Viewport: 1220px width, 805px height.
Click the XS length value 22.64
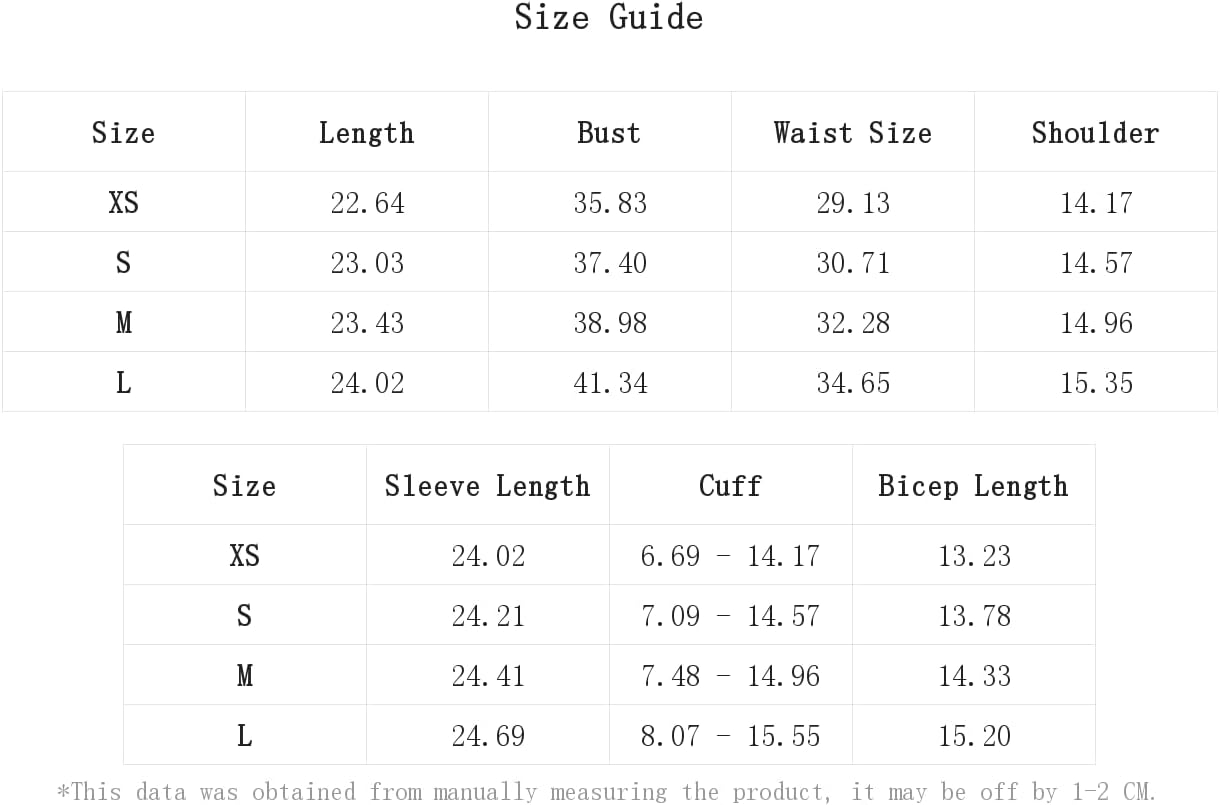point(367,203)
